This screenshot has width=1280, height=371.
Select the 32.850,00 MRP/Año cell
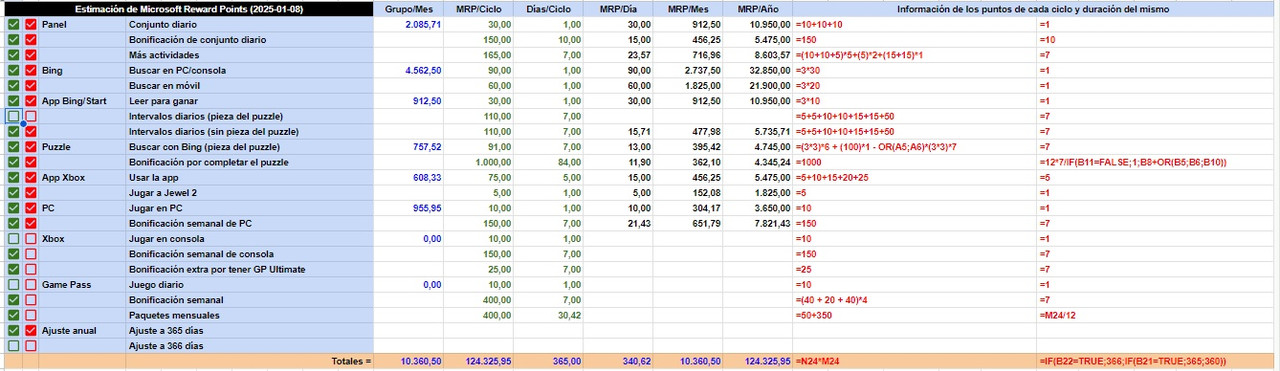(x=759, y=70)
